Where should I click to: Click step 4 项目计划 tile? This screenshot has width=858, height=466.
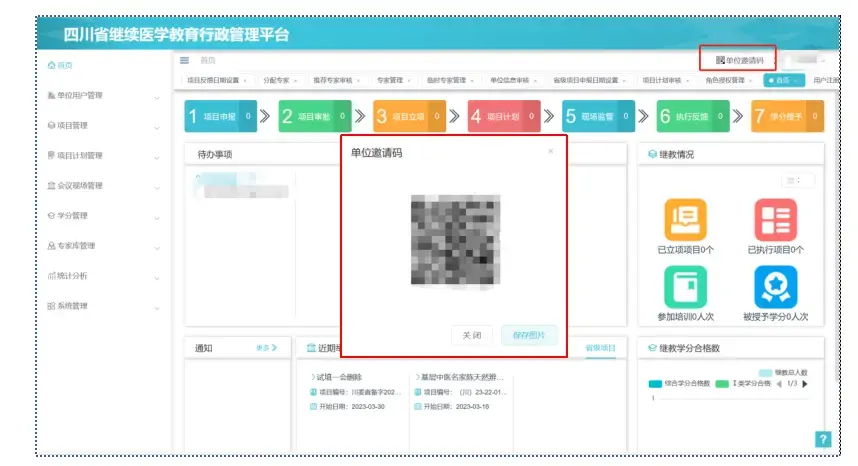coord(504,116)
